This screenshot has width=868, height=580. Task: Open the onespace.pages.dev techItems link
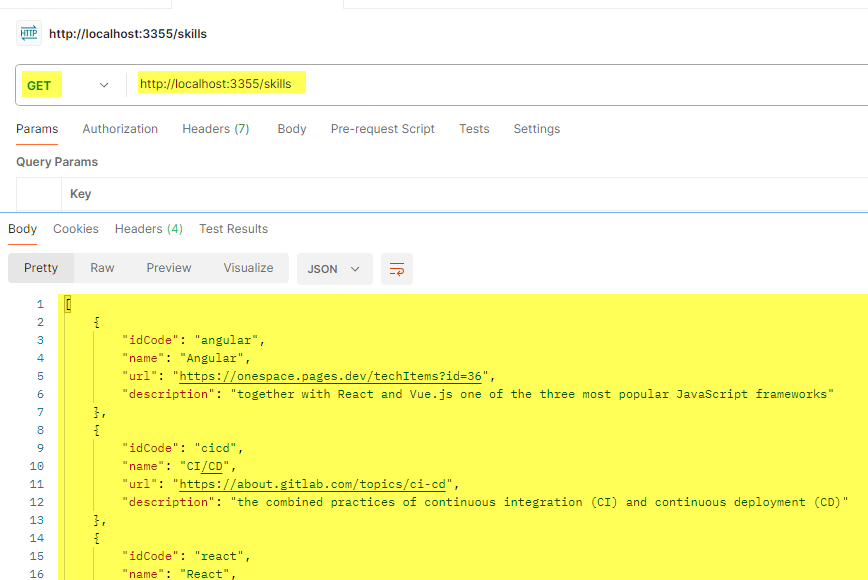tap(331, 376)
